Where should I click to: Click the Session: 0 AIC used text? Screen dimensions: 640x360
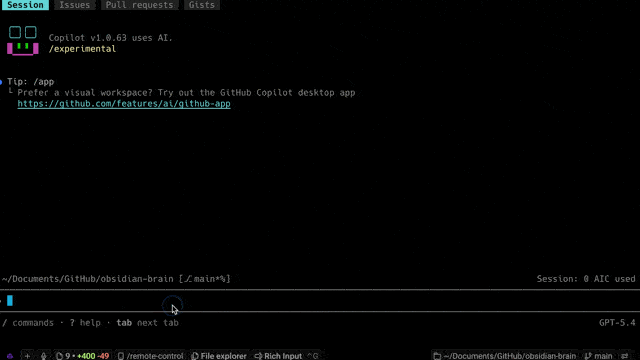pos(586,279)
